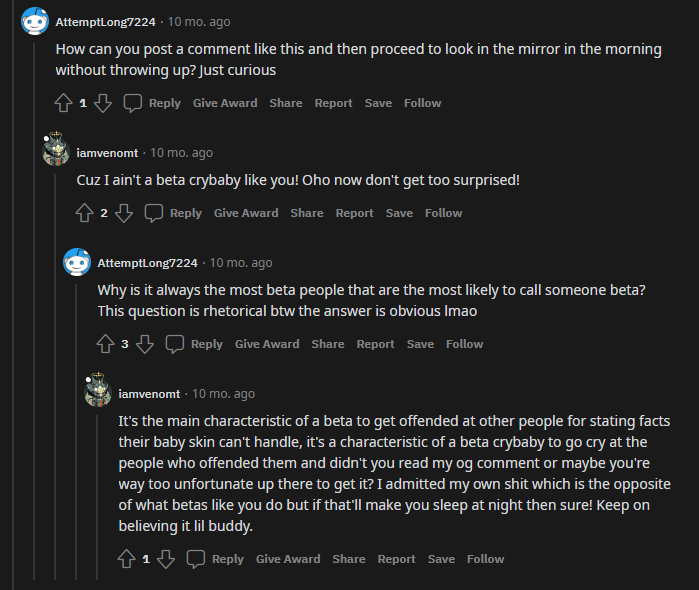Upvote iamvenomt's beta crybaby comment
The height and width of the screenshot is (590, 699).
click(84, 213)
